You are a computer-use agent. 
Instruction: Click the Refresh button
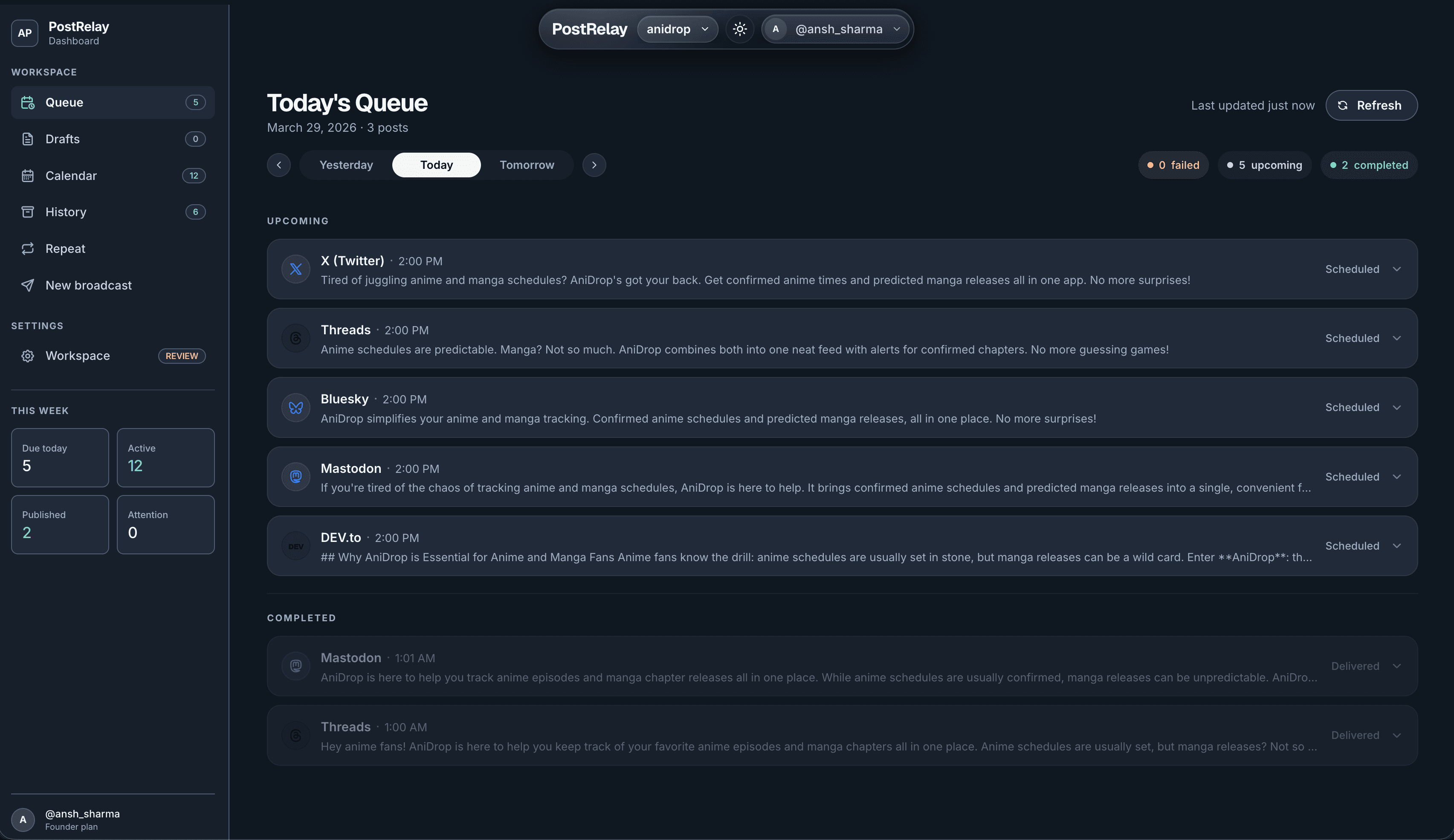tap(1371, 105)
